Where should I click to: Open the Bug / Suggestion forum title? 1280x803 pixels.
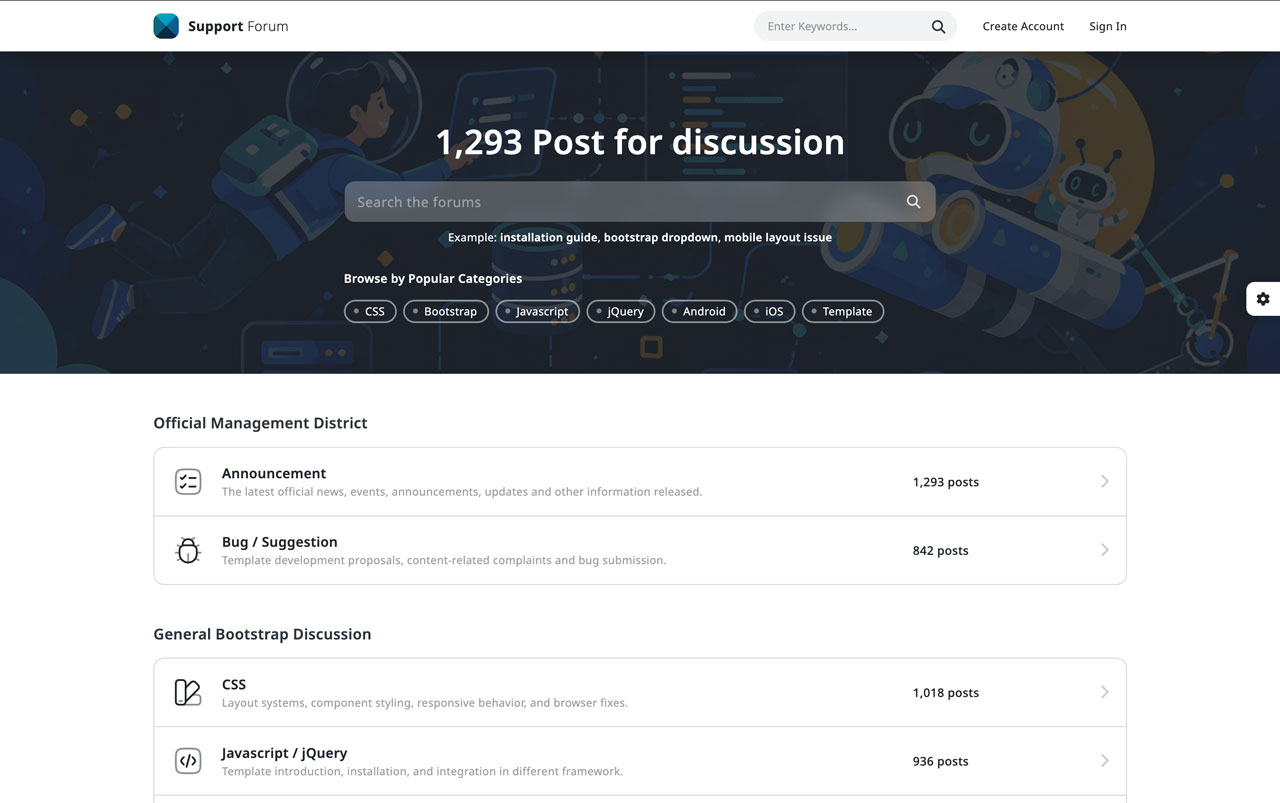pyautogui.click(x=280, y=542)
